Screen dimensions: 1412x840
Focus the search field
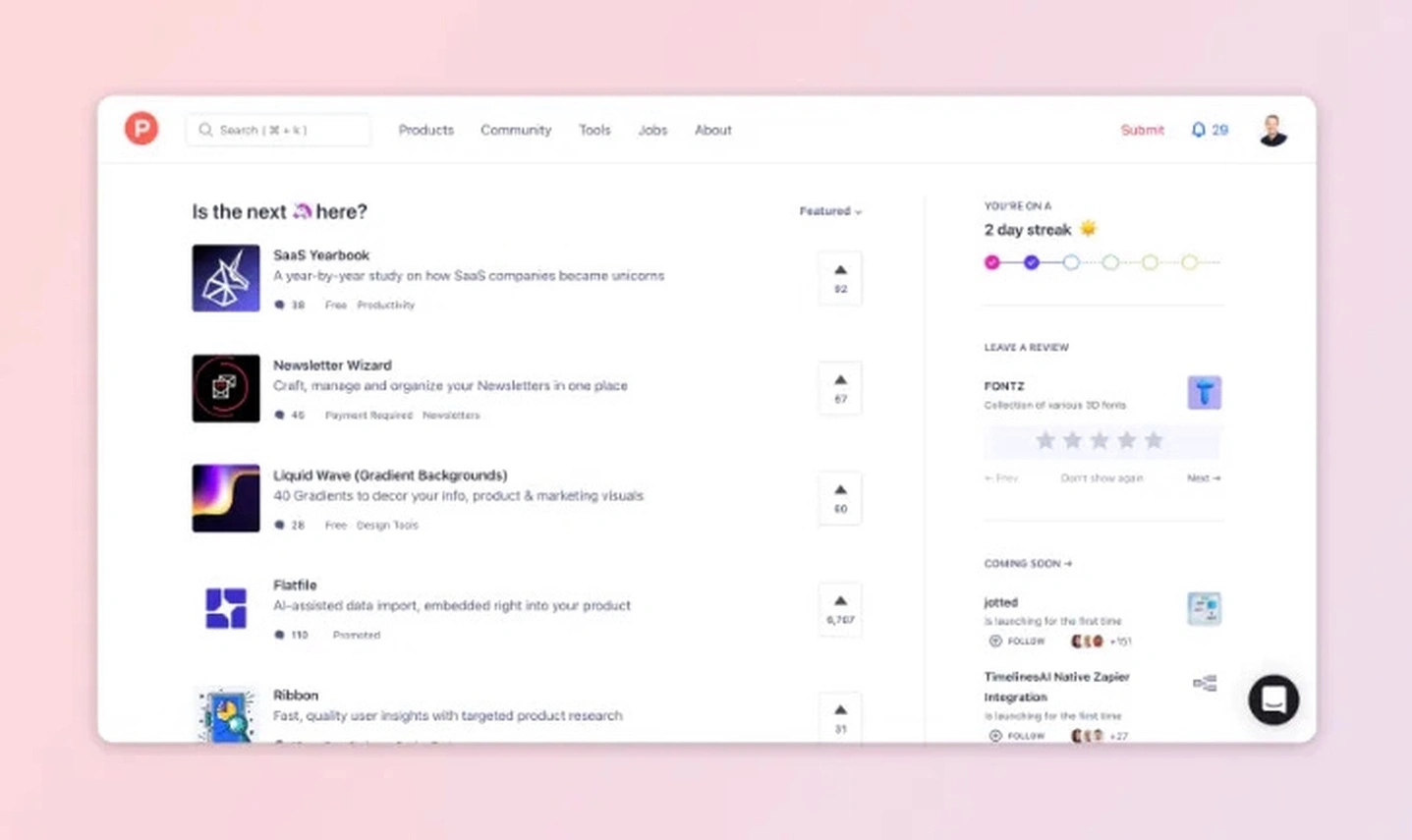(278, 130)
